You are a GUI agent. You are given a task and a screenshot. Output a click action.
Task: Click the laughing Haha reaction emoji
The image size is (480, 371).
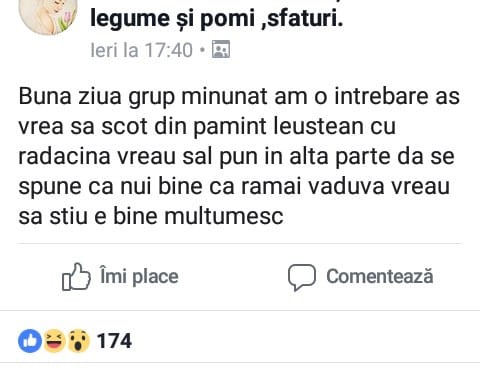pyautogui.click(x=55, y=341)
